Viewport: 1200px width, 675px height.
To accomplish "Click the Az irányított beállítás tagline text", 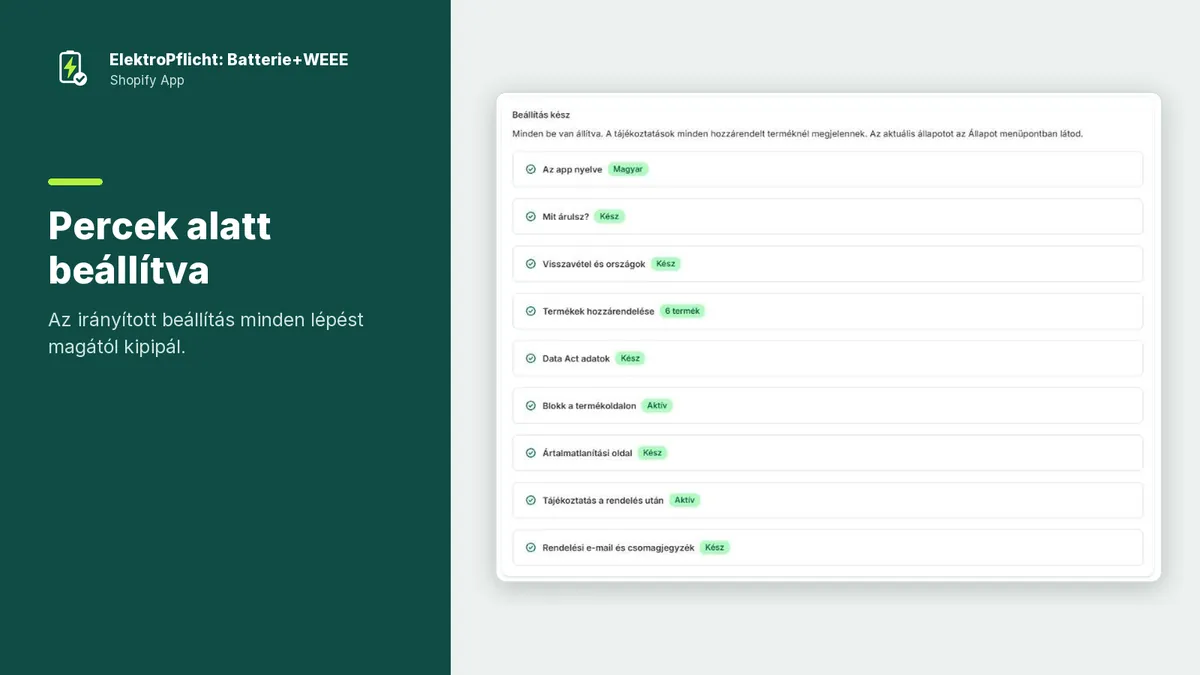I will pyautogui.click(x=206, y=334).
